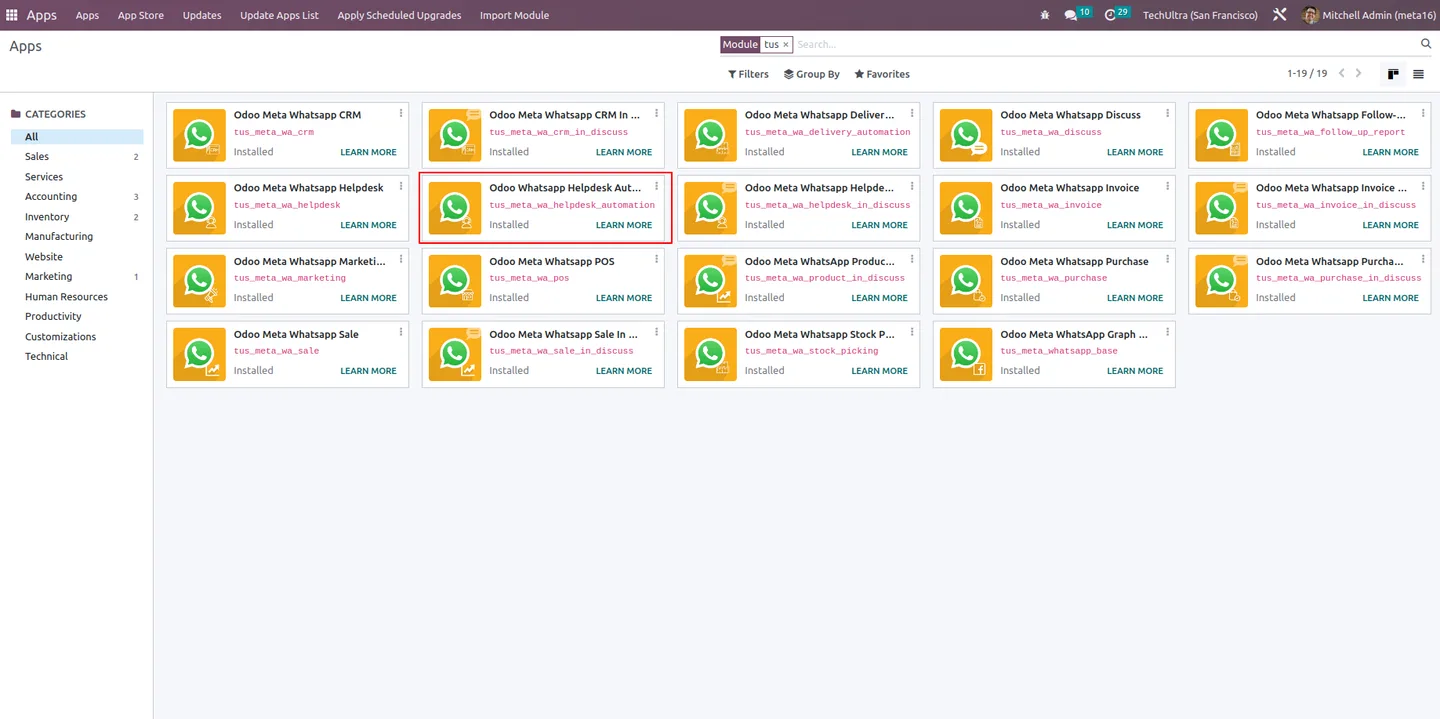Open the Apps menu item
Screen dimensions: 1440x719
(87, 15)
